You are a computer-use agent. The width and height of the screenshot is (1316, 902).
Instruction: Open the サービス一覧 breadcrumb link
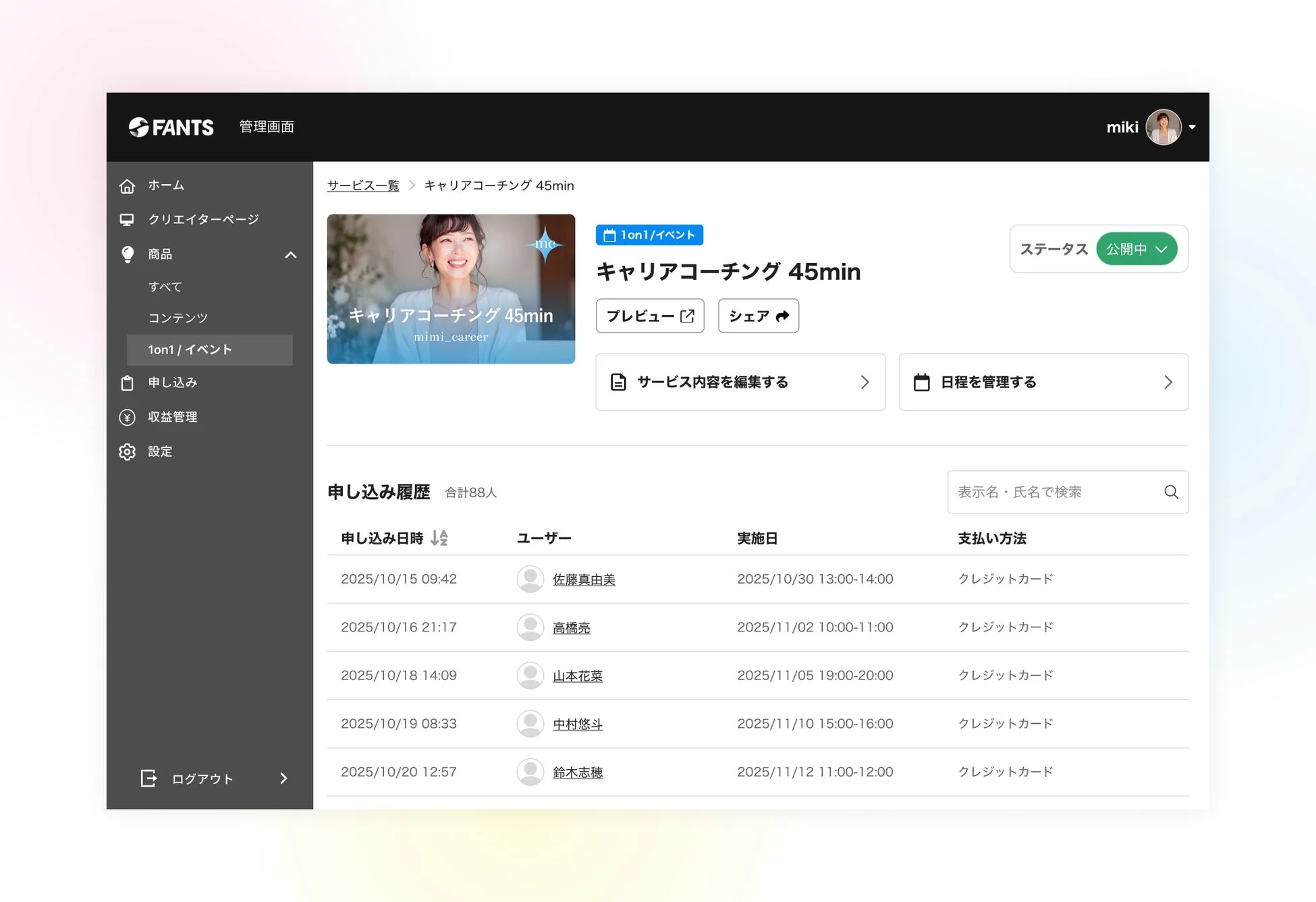click(x=362, y=186)
